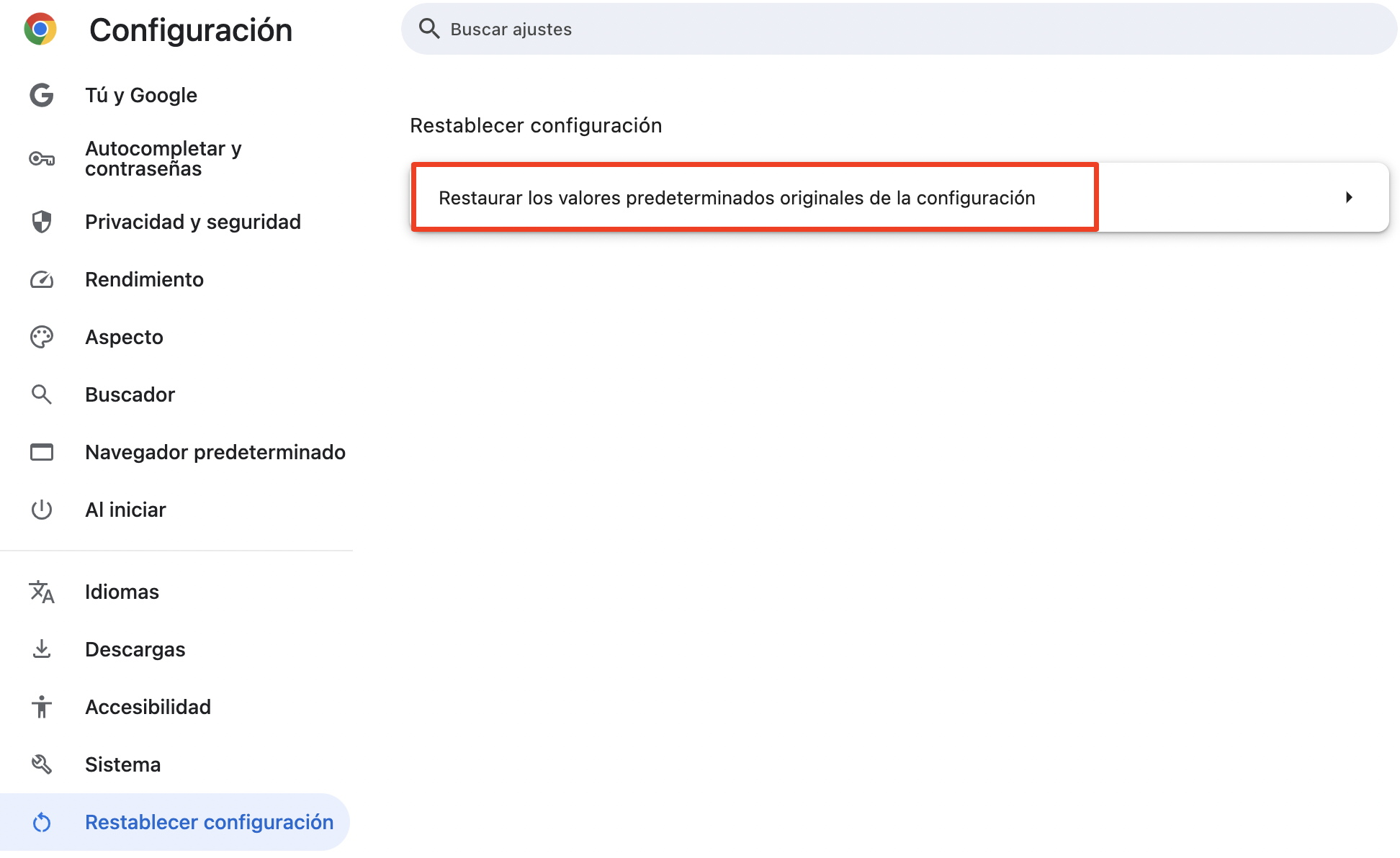The width and height of the screenshot is (1400, 858).
Task: Select the wrench icon for Sistema
Action: tap(41, 764)
